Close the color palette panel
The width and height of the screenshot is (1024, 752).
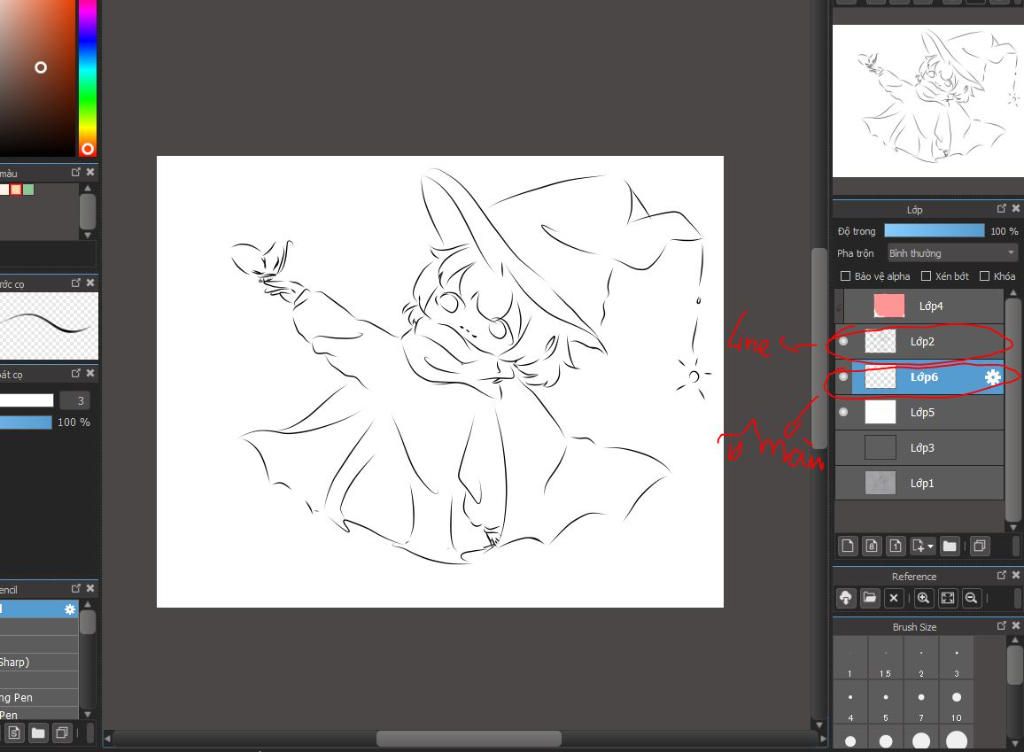pyautogui.click(x=90, y=172)
